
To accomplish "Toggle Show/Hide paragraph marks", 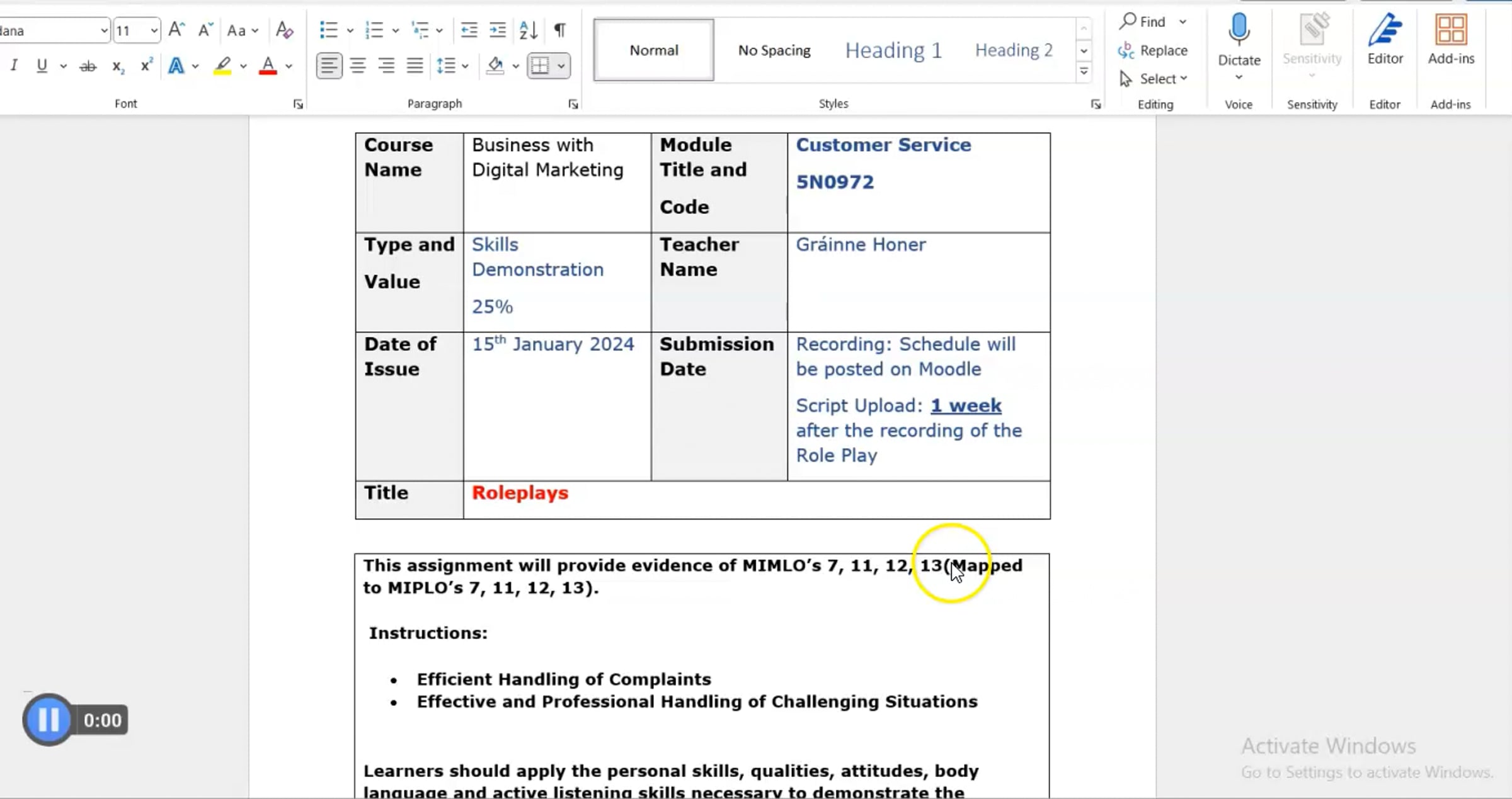I will (559, 30).
